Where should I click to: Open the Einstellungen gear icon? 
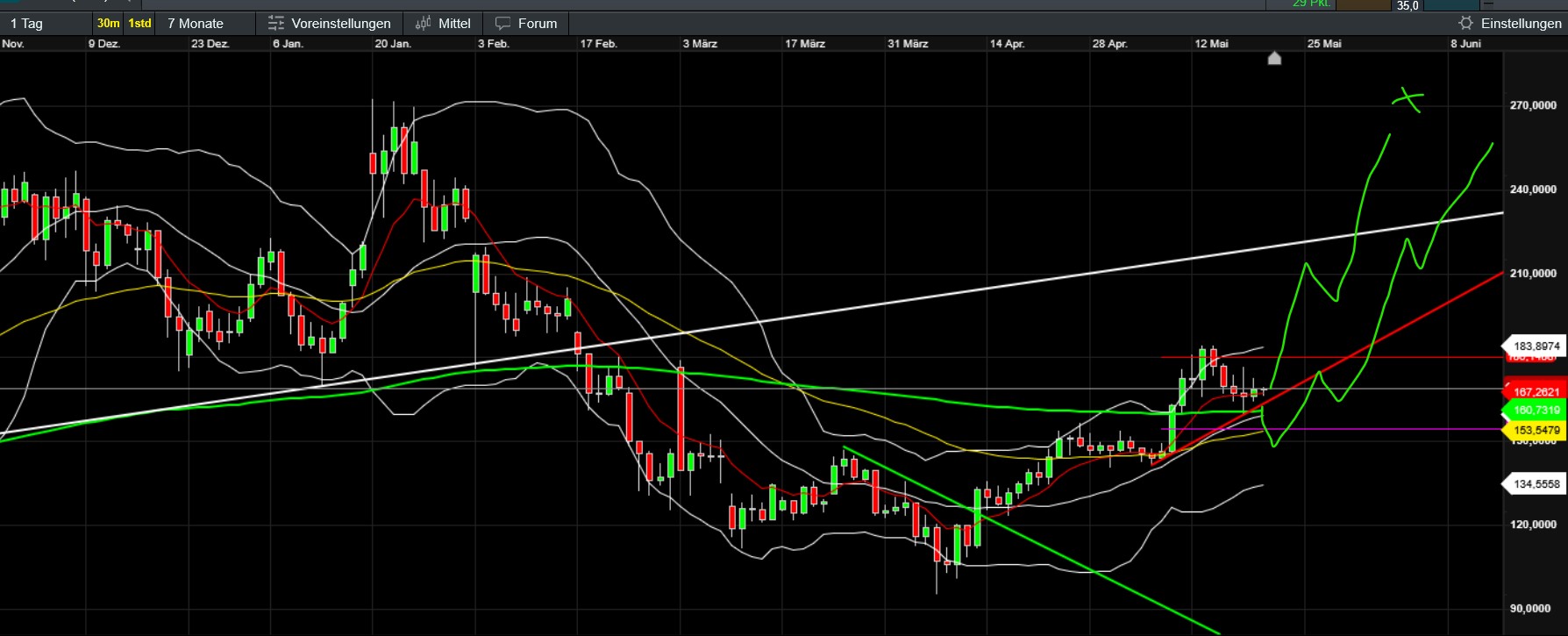click(x=1465, y=24)
